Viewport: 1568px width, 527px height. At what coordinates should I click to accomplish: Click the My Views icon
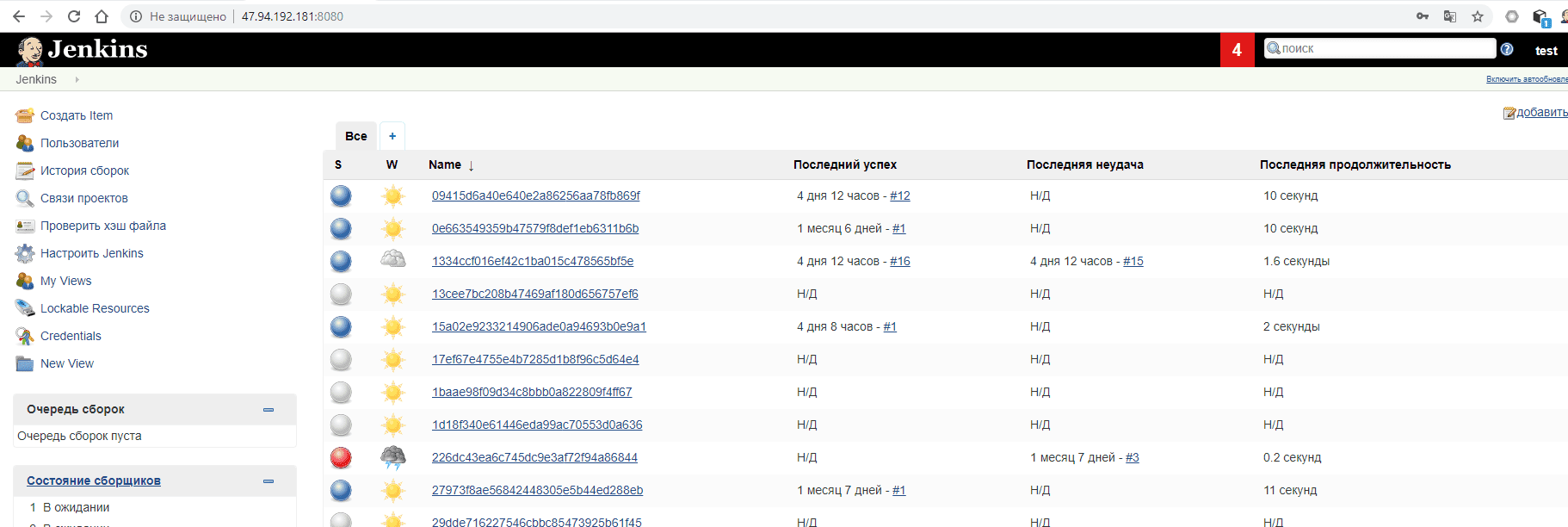click(25, 281)
